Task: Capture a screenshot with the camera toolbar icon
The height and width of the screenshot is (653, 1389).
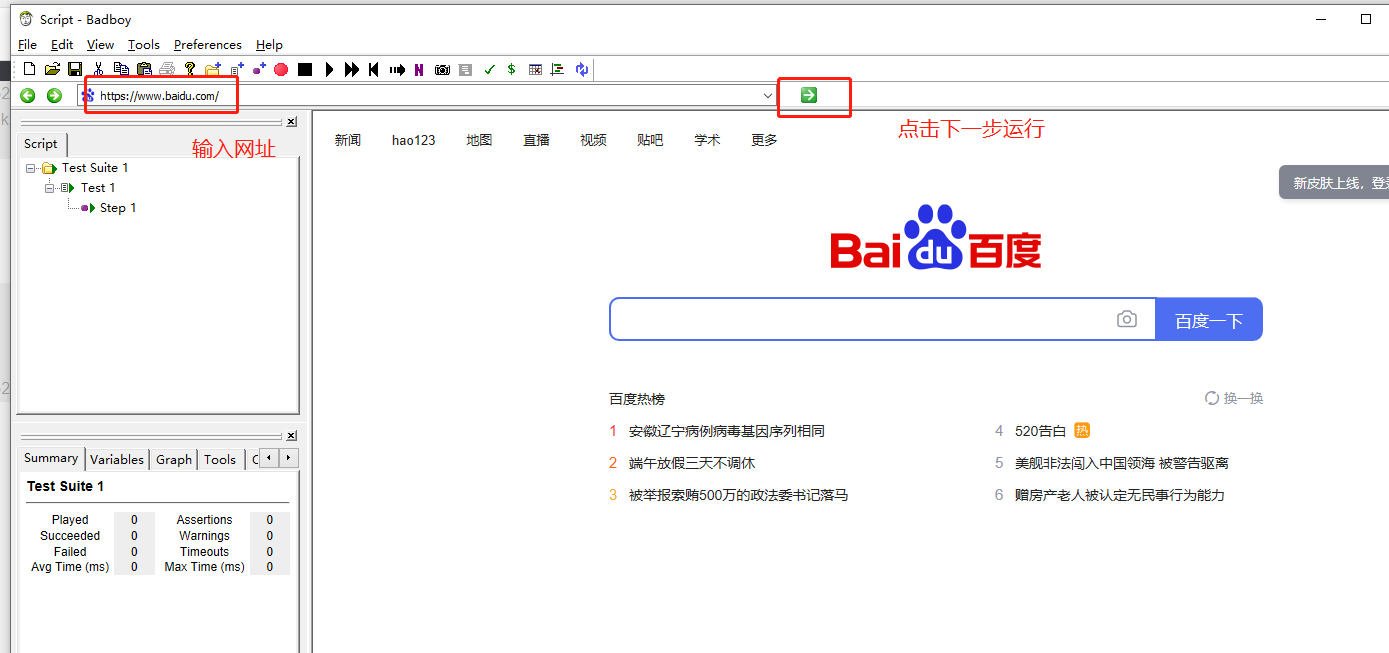Action: point(441,69)
